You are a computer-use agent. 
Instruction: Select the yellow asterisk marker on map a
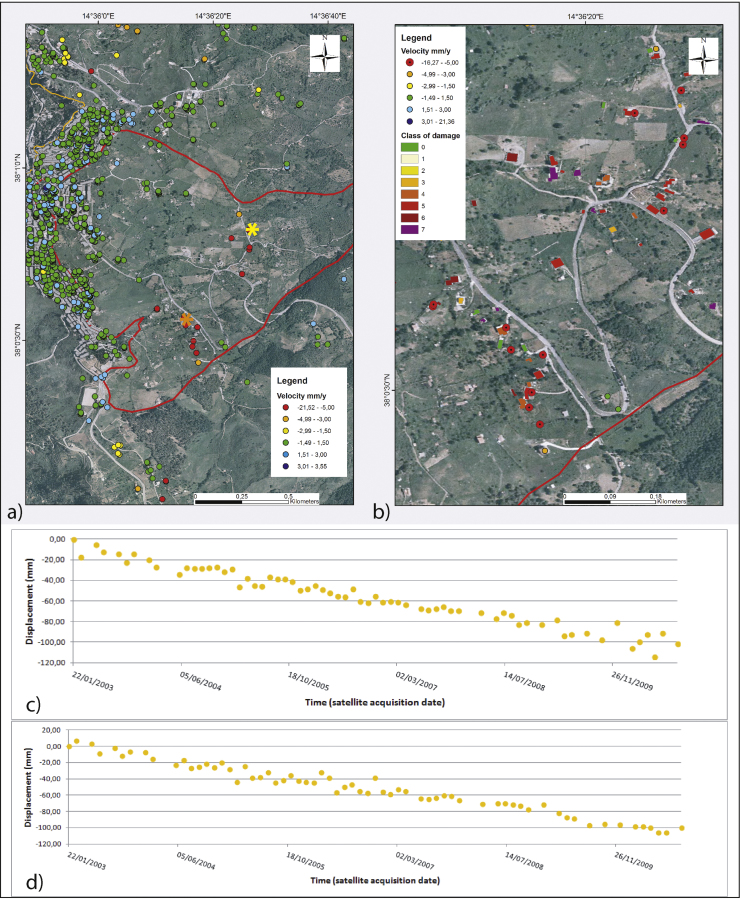tap(252, 230)
